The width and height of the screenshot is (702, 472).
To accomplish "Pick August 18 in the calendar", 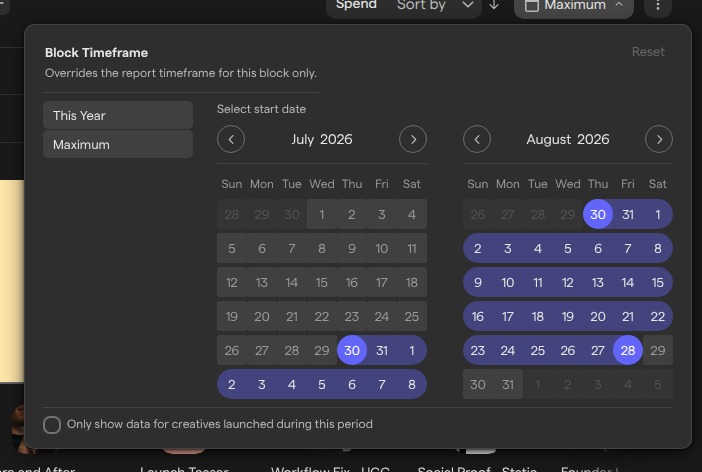I will pyautogui.click(x=538, y=317).
